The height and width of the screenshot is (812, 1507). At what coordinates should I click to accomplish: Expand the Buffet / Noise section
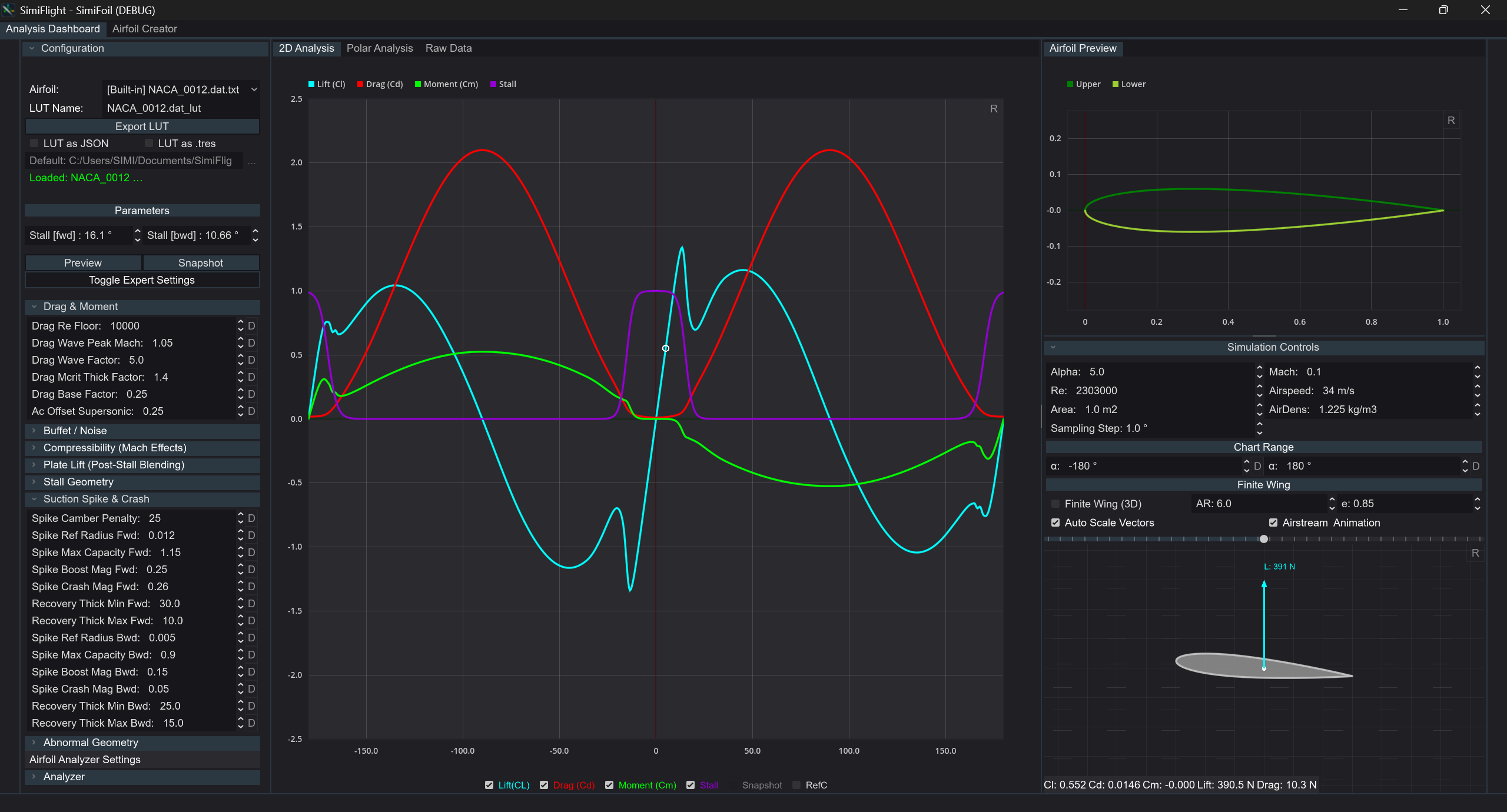[75, 431]
